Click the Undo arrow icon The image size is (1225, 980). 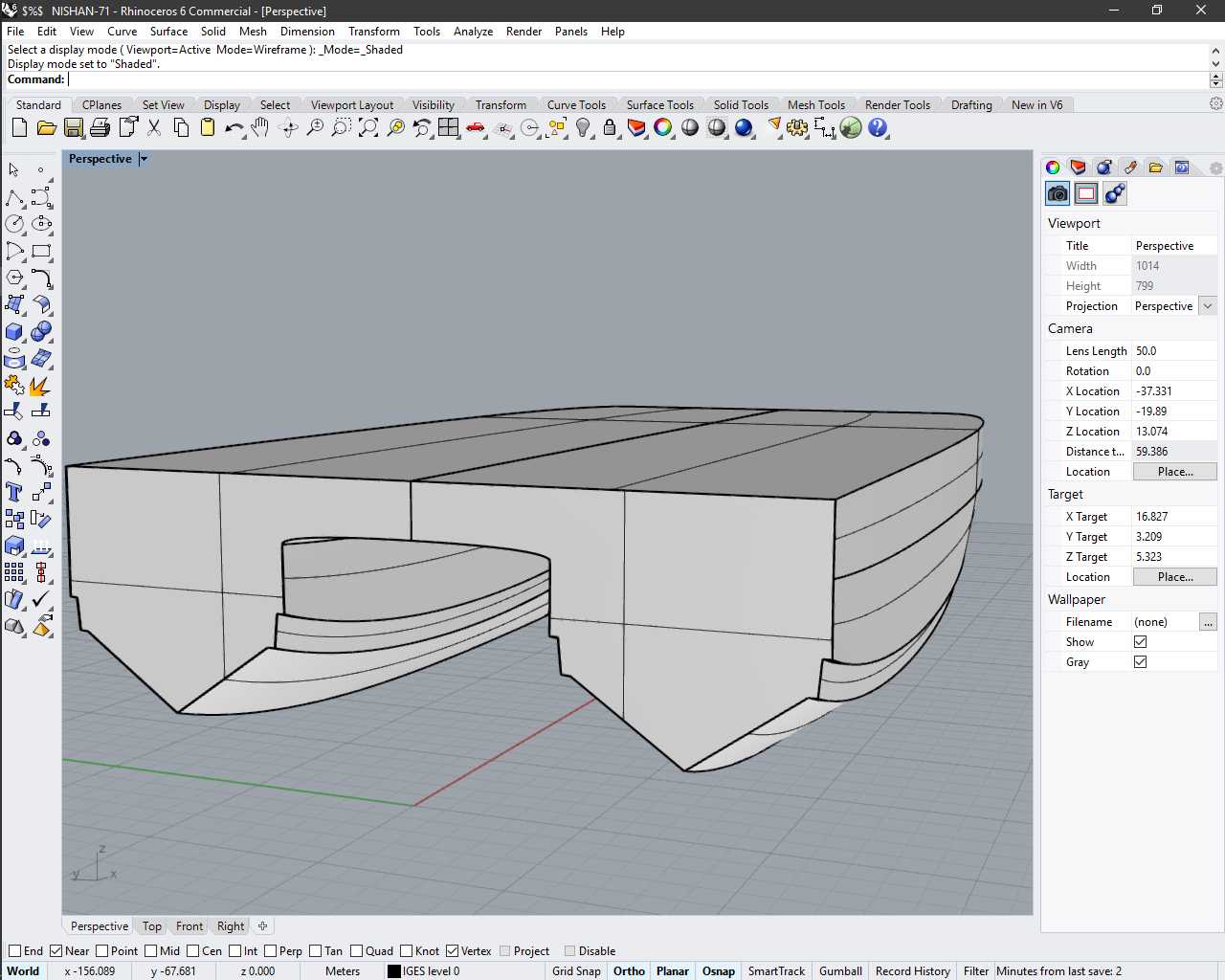coord(234,127)
